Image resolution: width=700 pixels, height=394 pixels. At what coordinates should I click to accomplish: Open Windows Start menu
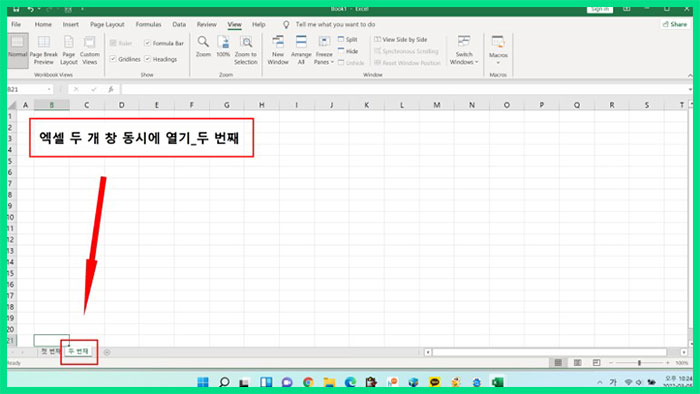203,382
